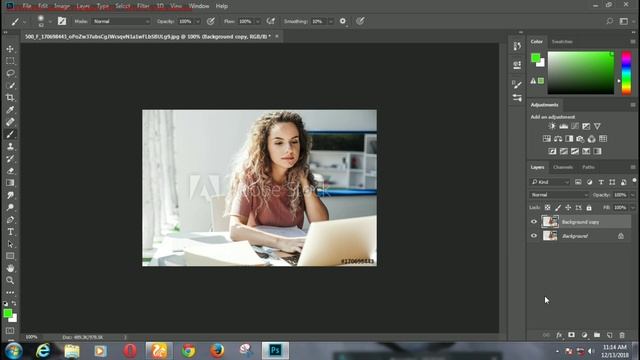
Task: Open the File menu
Action: (x=27, y=6)
